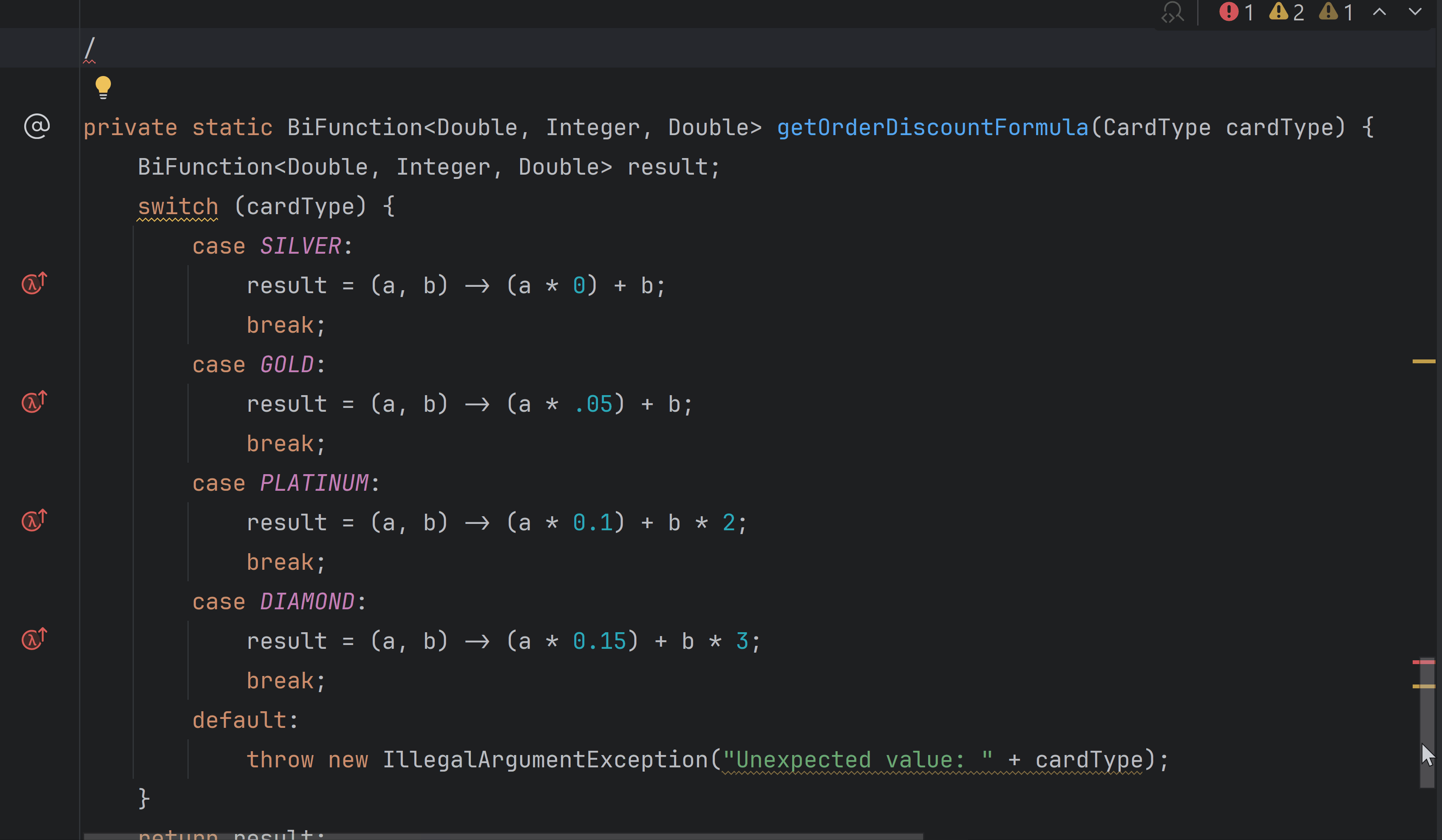The image size is (1442, 840).
Task: Click the recursive call icon beside the PLATINUM lambda
Action: click(33, 521)
